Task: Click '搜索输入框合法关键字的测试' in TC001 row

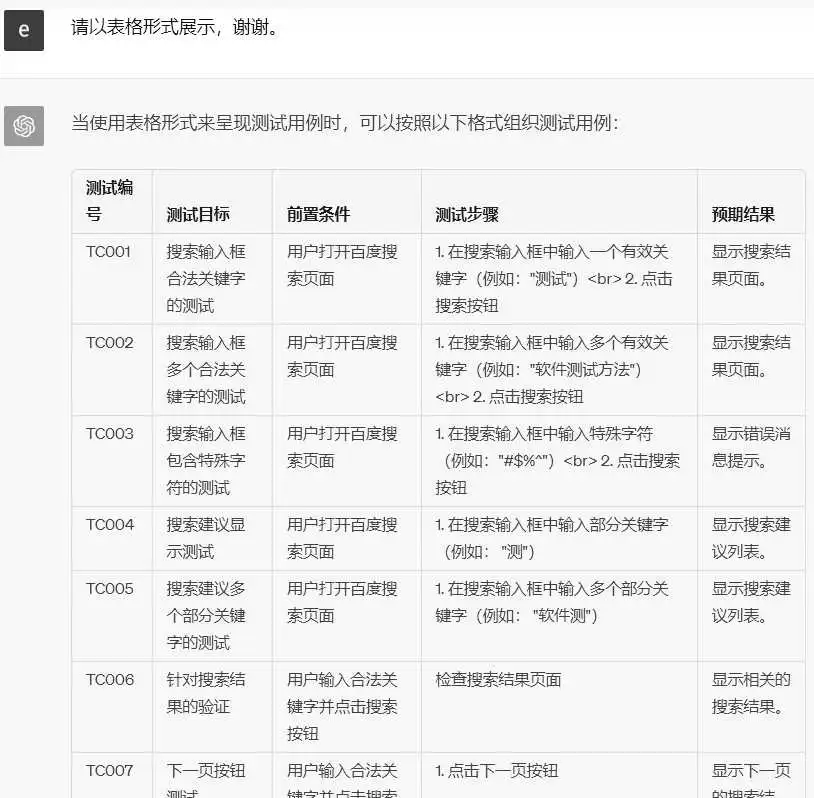Action: pyautogui.click(x=206, y=279)
